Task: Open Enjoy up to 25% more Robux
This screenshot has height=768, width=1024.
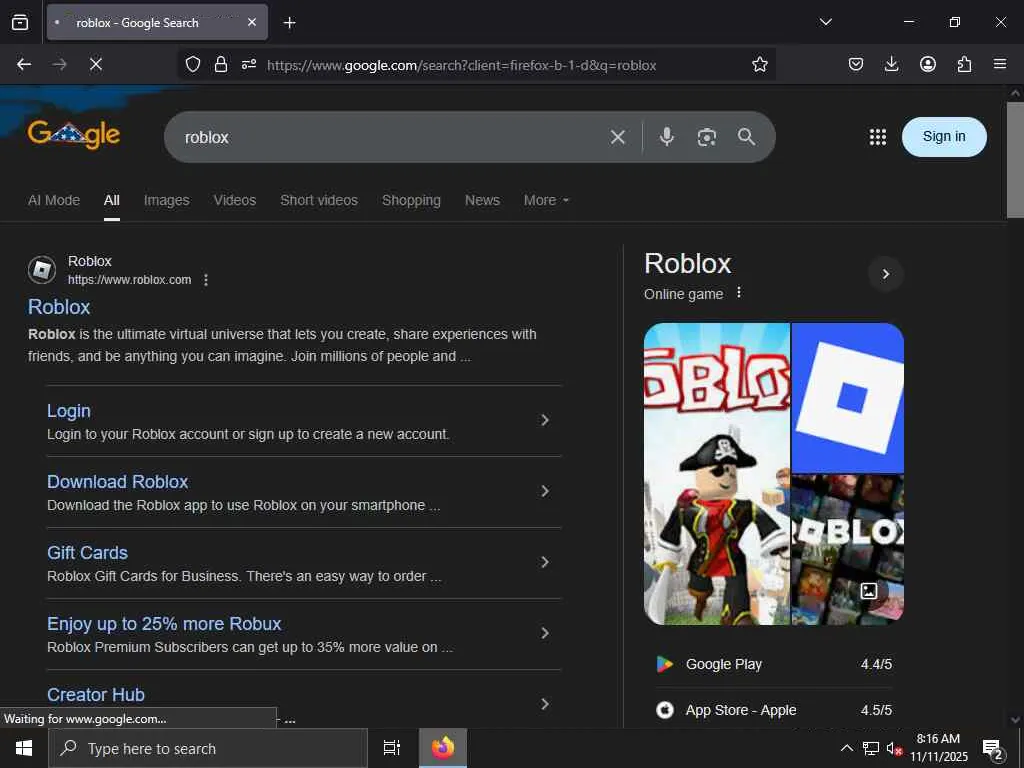Action: 164,624
